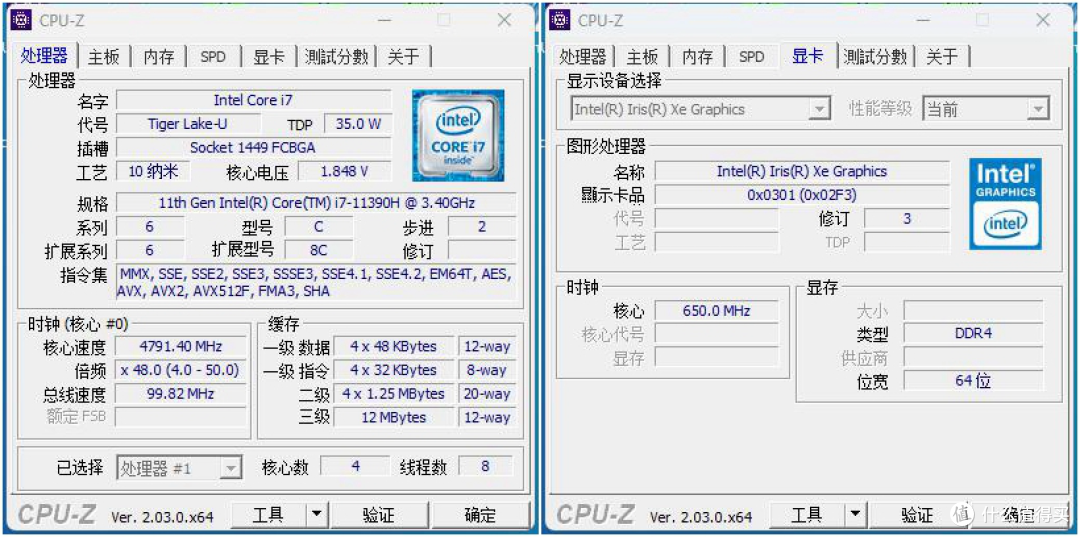
Task: Click the 核心数 value 4
Action: (355, 466)
